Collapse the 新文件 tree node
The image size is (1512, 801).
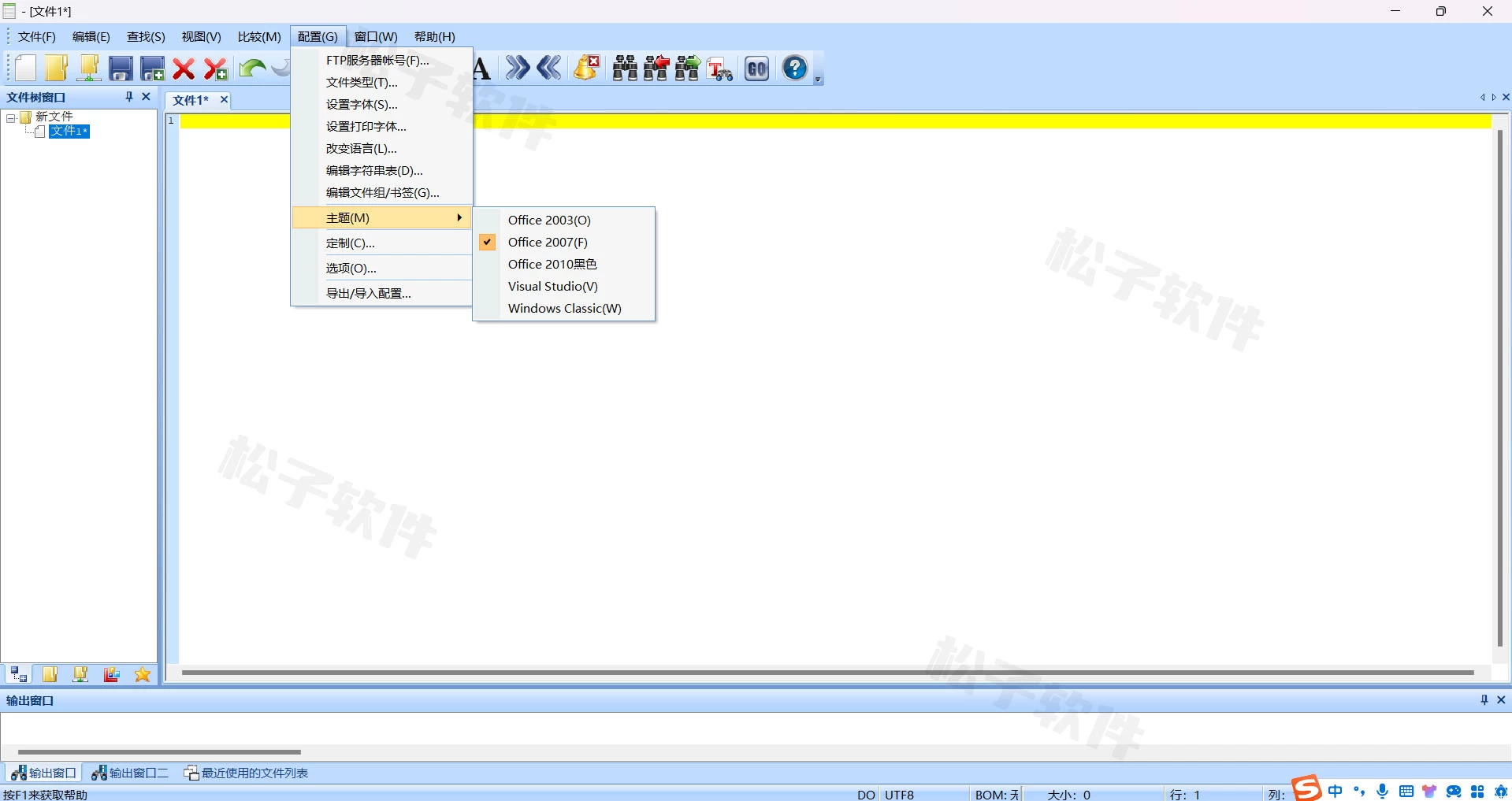[x=11, y=118]
